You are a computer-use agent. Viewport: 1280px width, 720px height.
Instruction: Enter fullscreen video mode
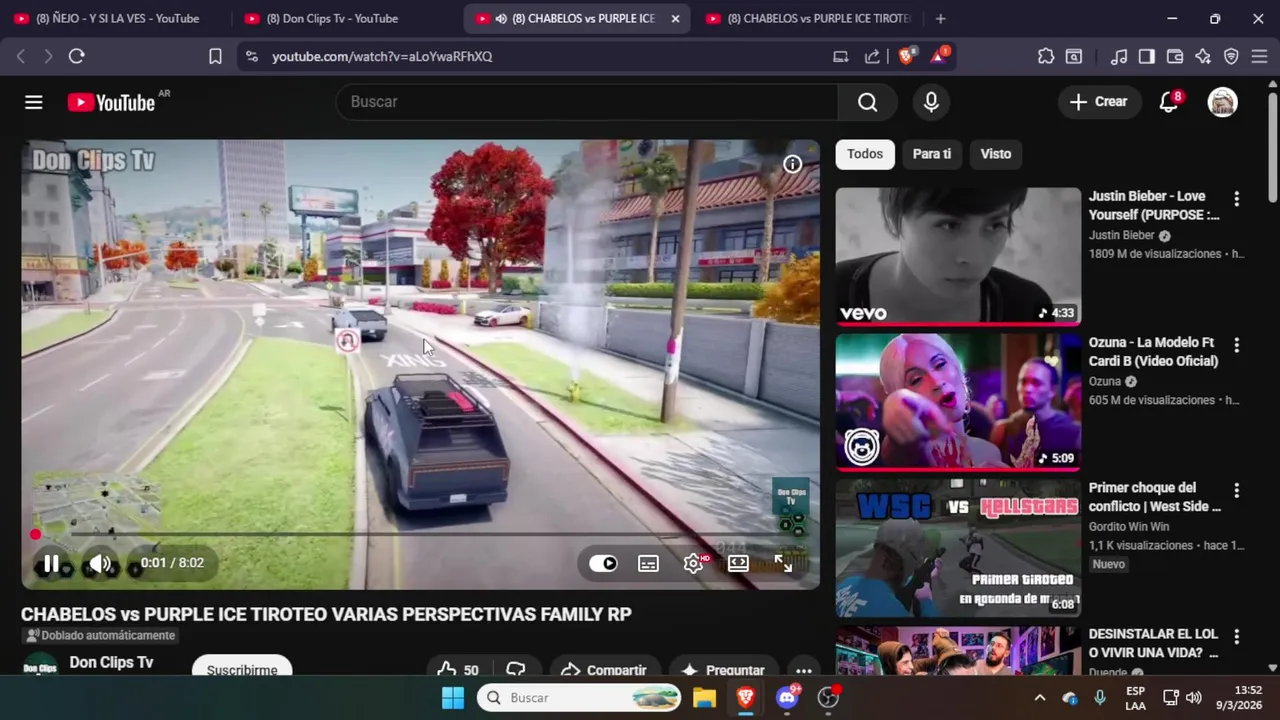click(x=783, y=563)
